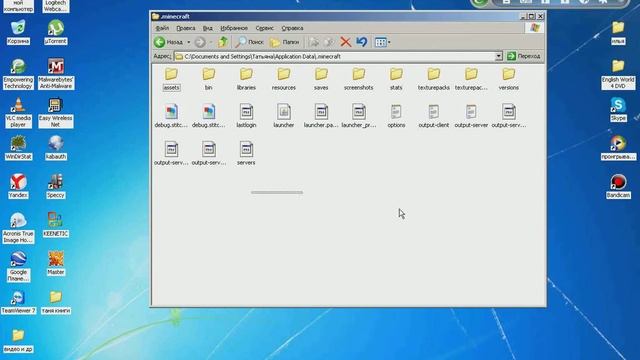Open the stats folder
Screen dimensions: 640x360
click(396, 79)
